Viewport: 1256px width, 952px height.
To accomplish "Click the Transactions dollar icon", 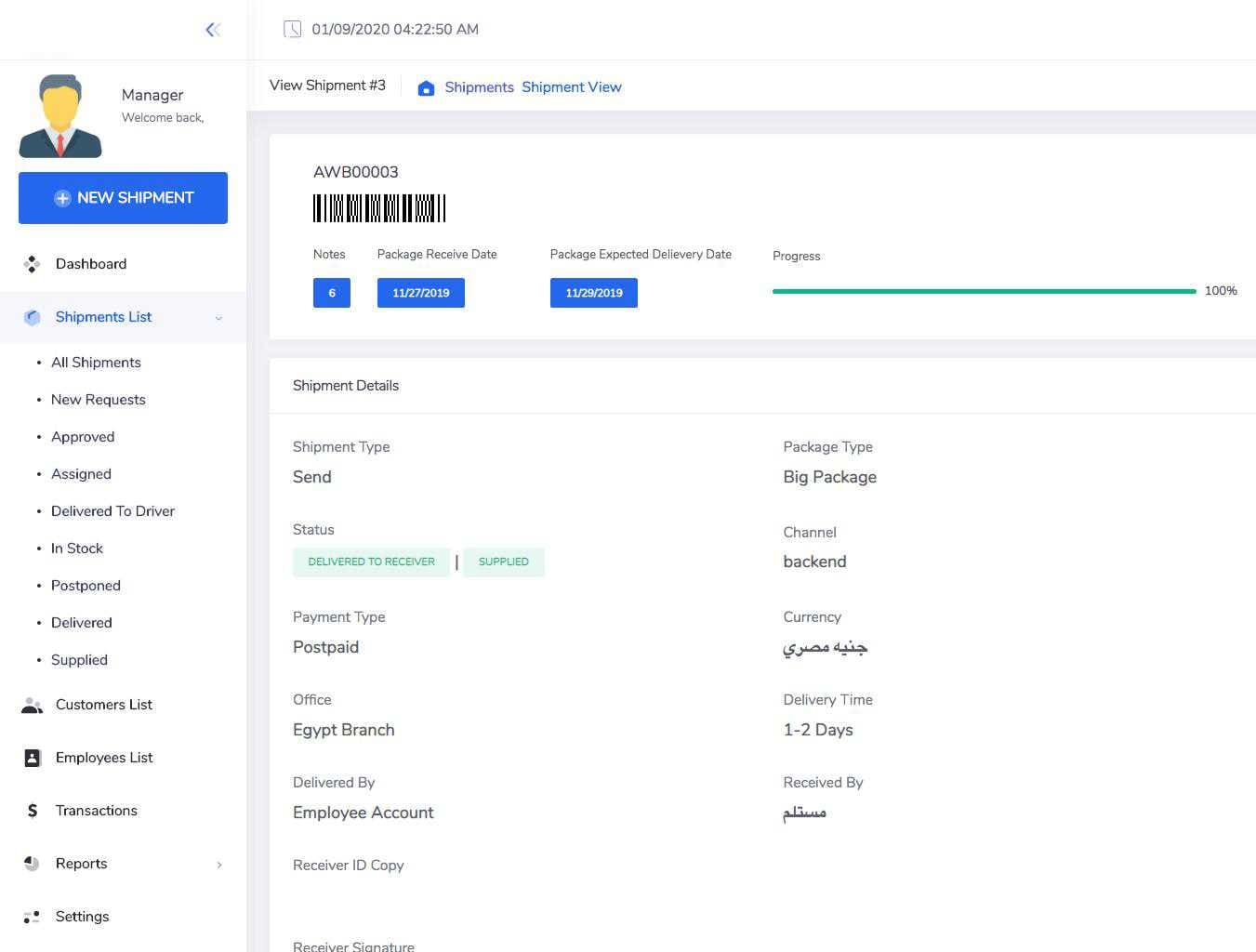I will coord(33,811).
